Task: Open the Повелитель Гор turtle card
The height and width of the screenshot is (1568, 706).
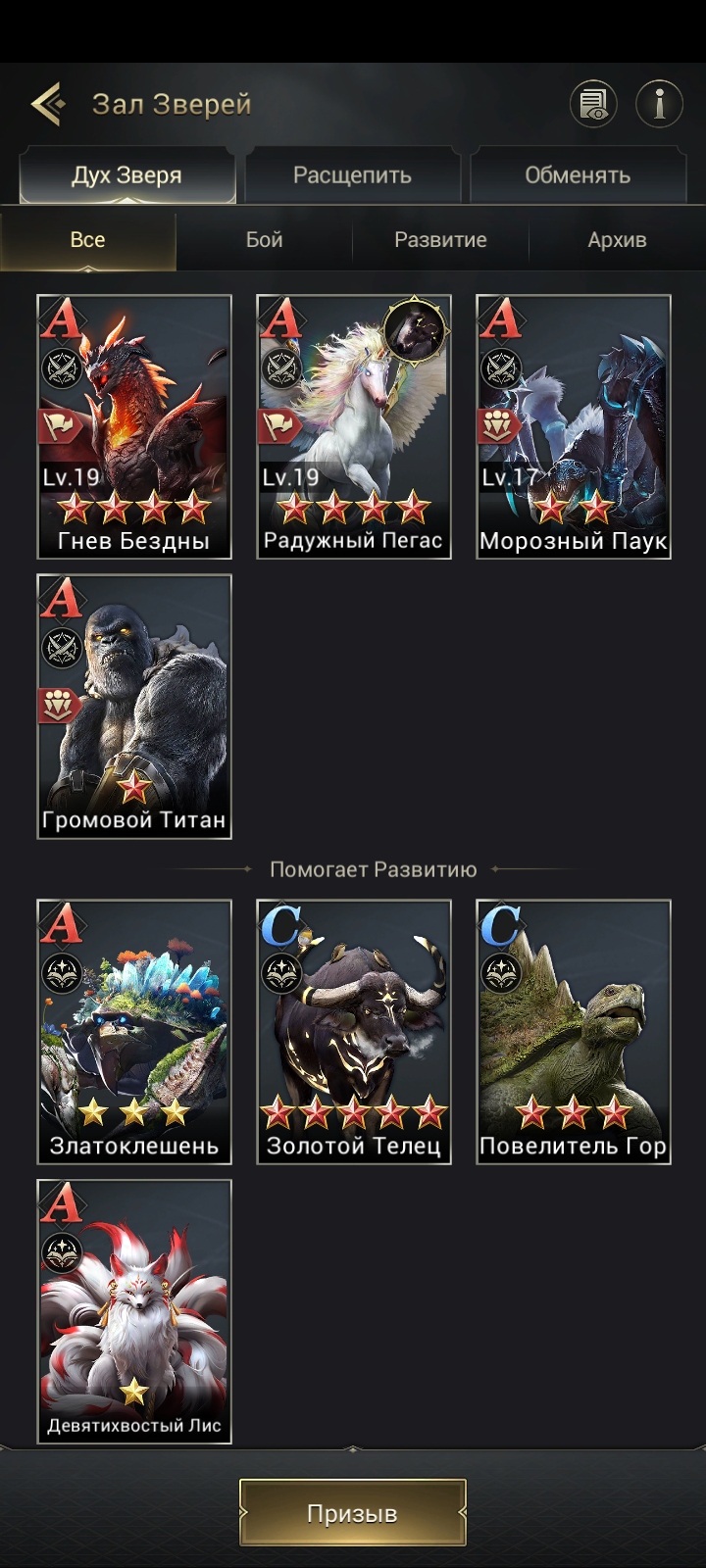Action: [x=574, y=1032]
